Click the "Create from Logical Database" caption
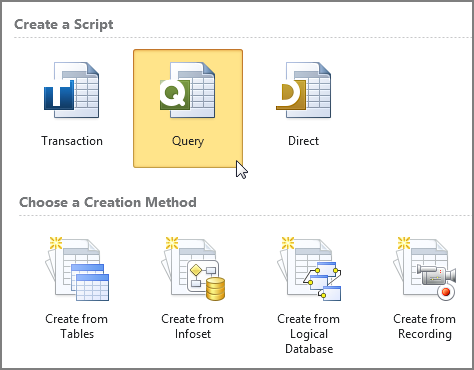The image size is (474, 370). tap(309, 334)
